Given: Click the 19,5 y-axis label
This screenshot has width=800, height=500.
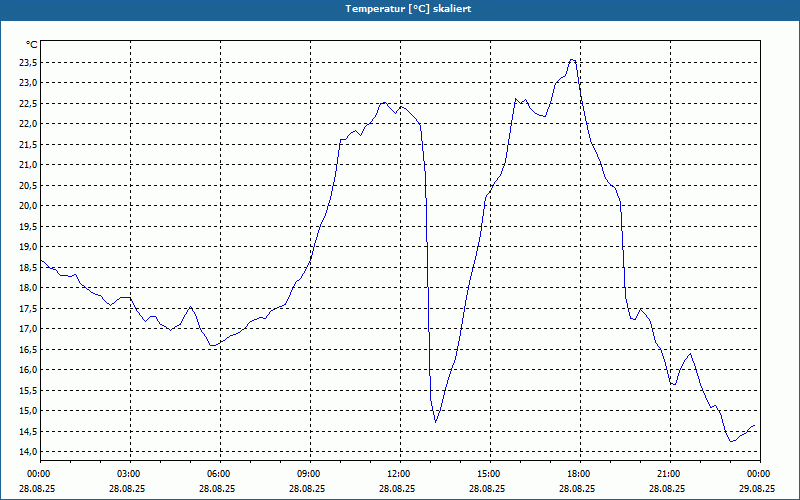Looking at the screenshot, I should pyautogui.click(x=29, y=227).
